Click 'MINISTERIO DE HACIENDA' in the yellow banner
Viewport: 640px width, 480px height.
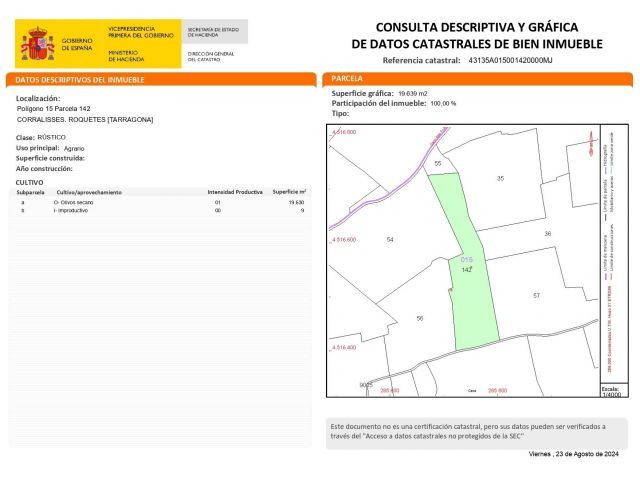126,56
